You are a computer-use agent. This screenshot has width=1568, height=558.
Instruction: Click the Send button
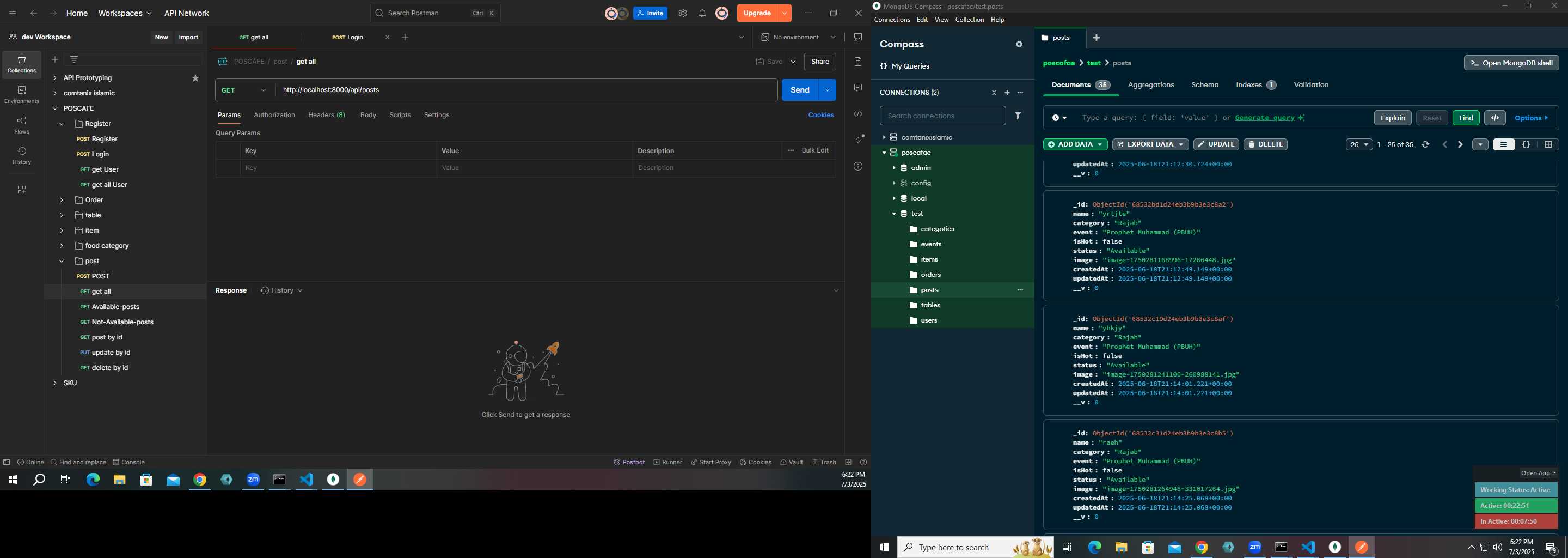coord(800,90)
